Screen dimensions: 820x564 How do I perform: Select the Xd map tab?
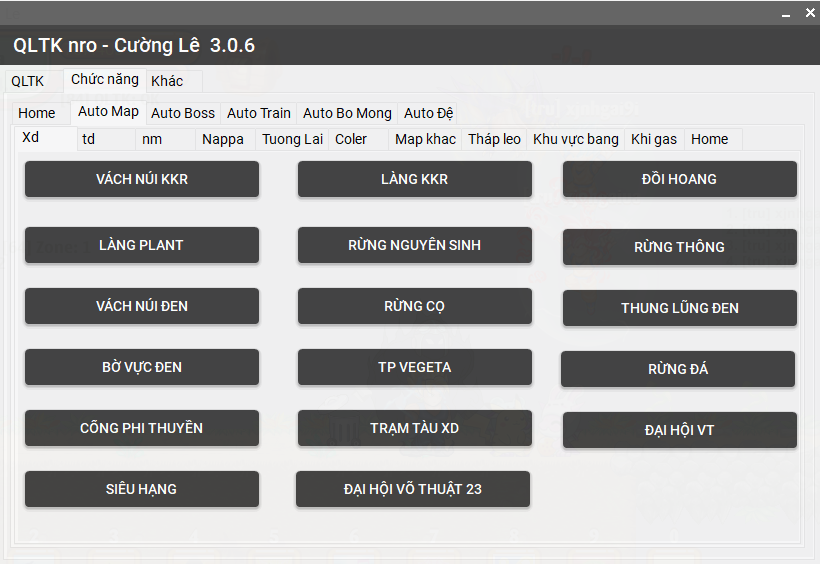coord(45,138)
